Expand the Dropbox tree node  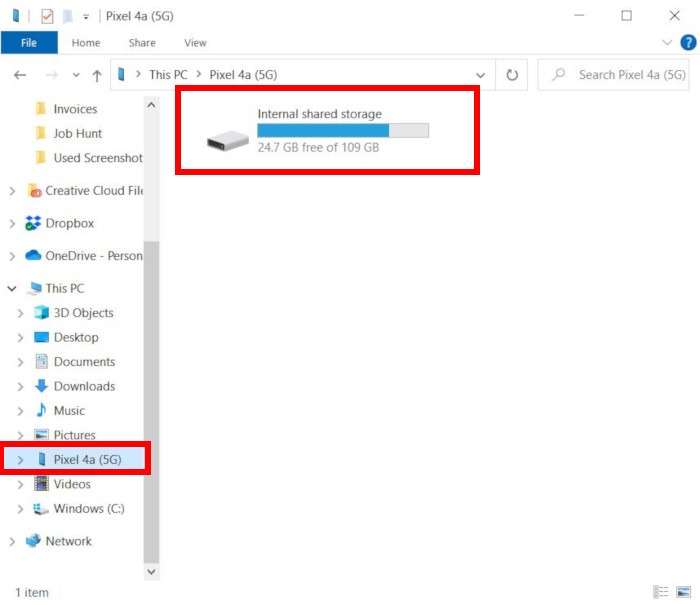pyautogui.click(x=12, y=223)
